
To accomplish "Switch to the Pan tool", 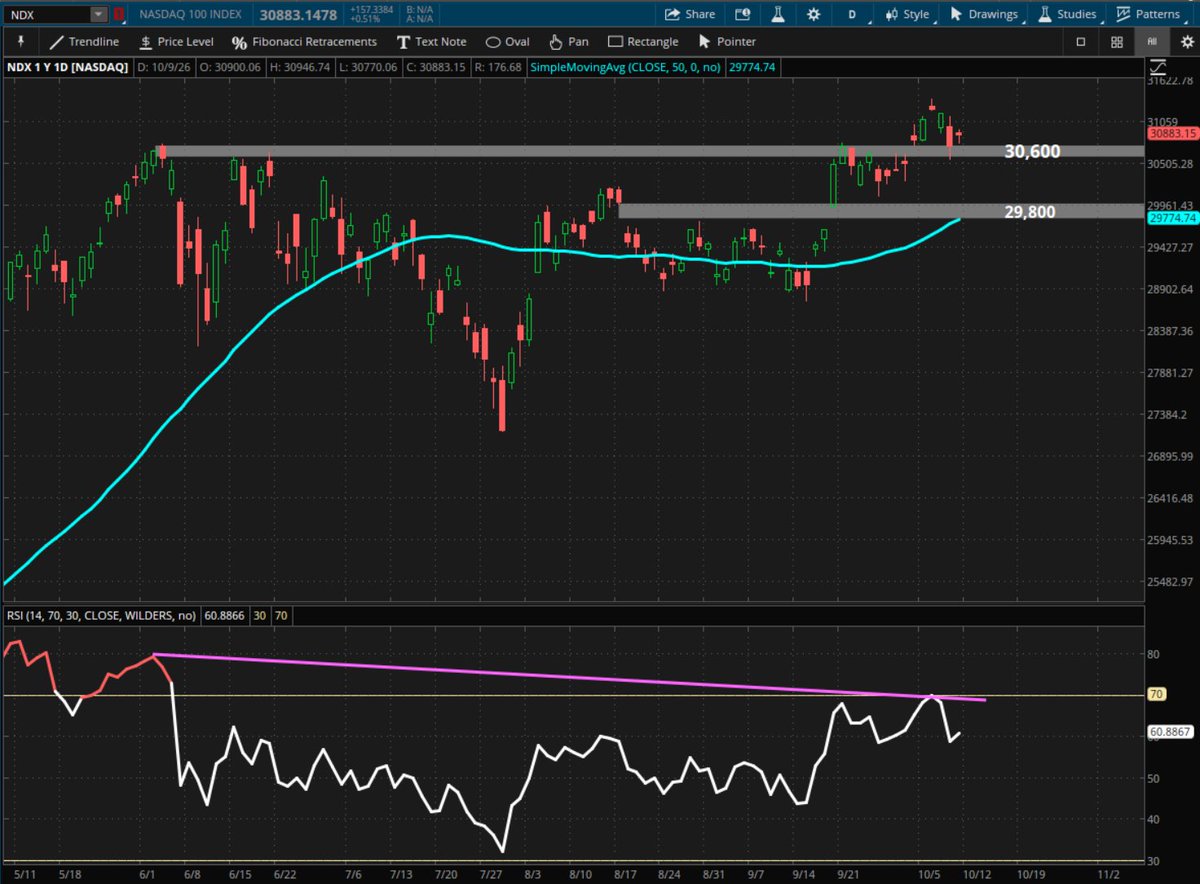I will tap(569, 42).
